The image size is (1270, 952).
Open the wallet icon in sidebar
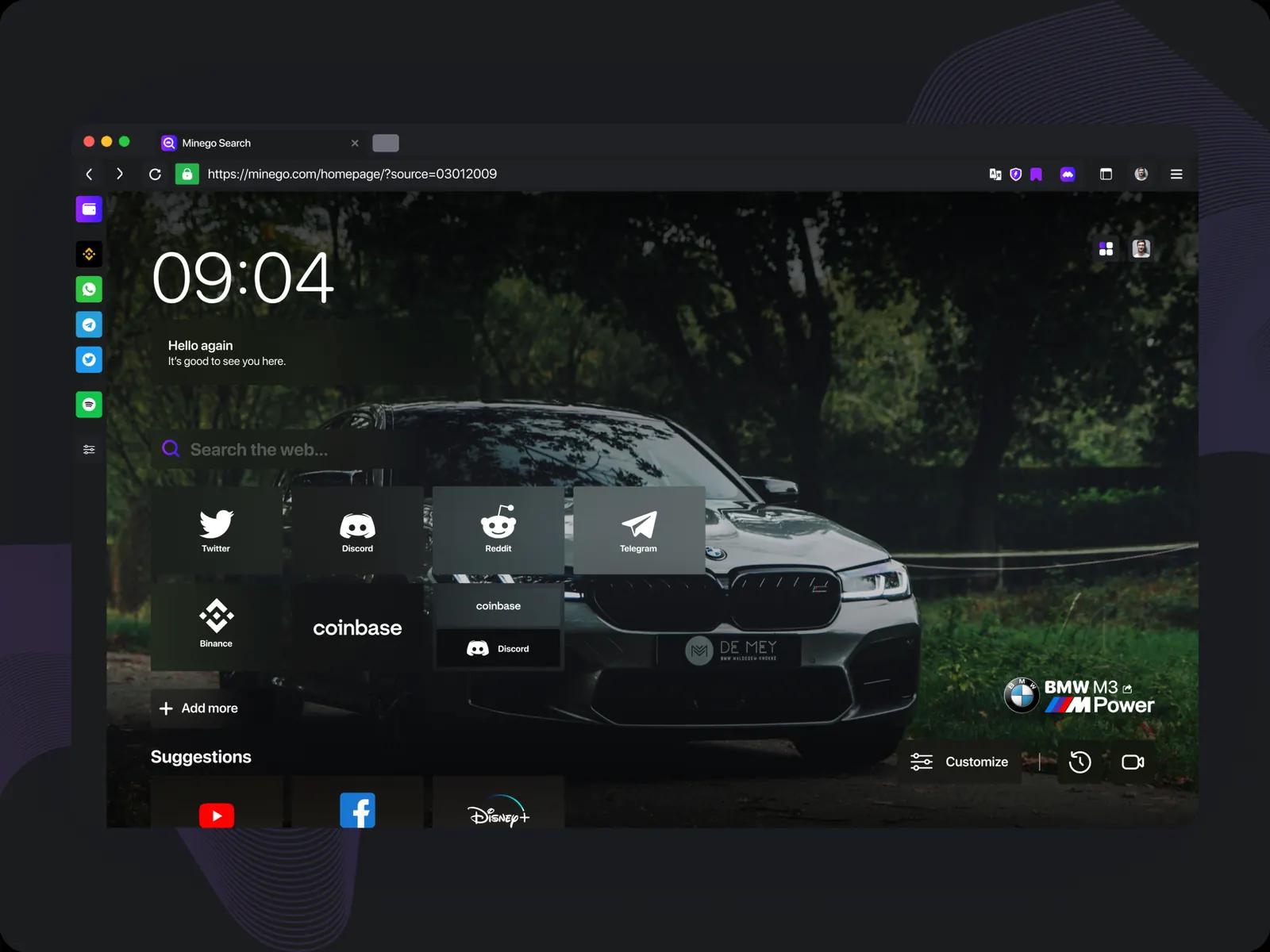pos(89,209)
